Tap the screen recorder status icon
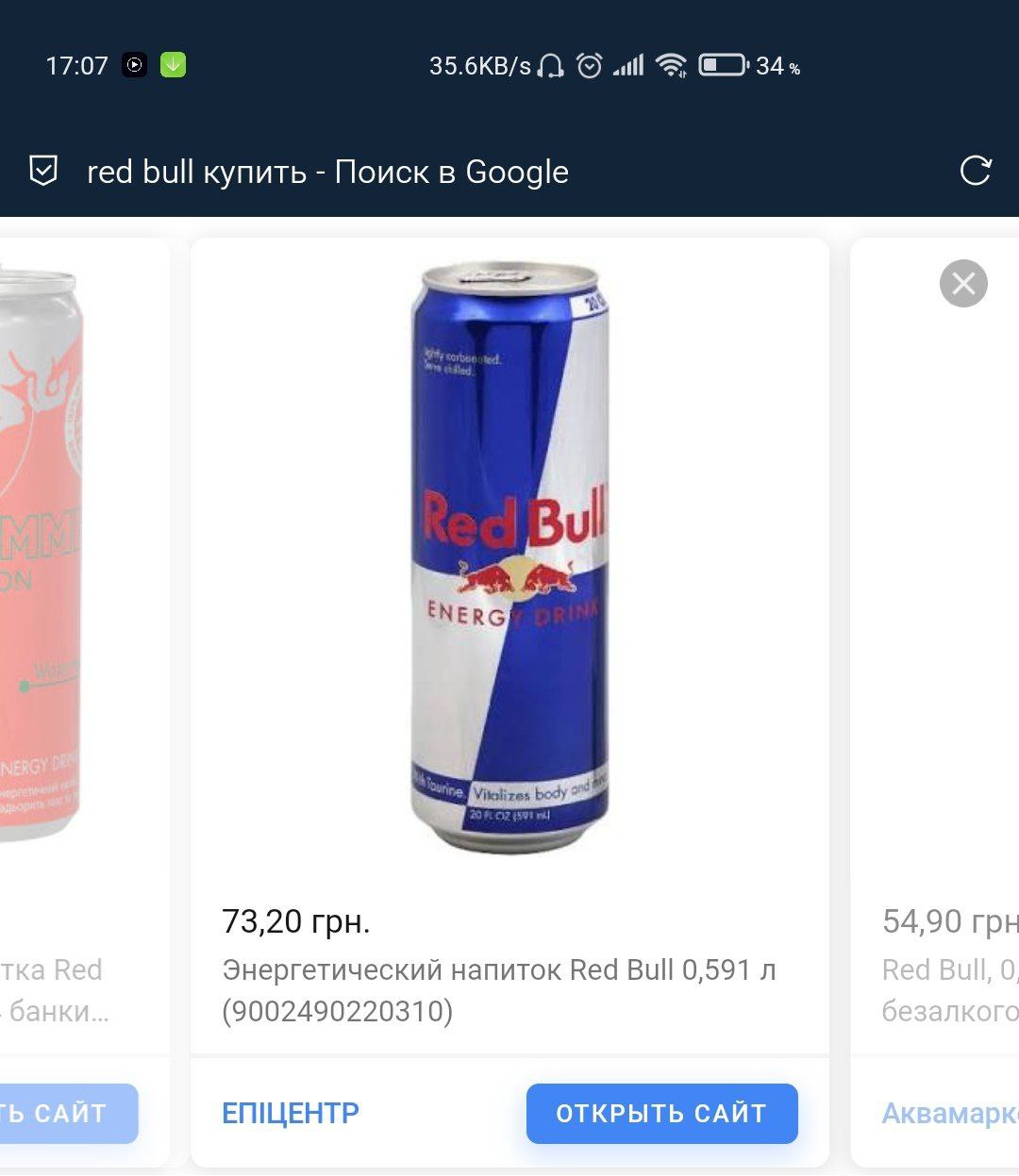Image resolution: width=1019 pixels, height=1176 pixels. [x=135, y=65]
